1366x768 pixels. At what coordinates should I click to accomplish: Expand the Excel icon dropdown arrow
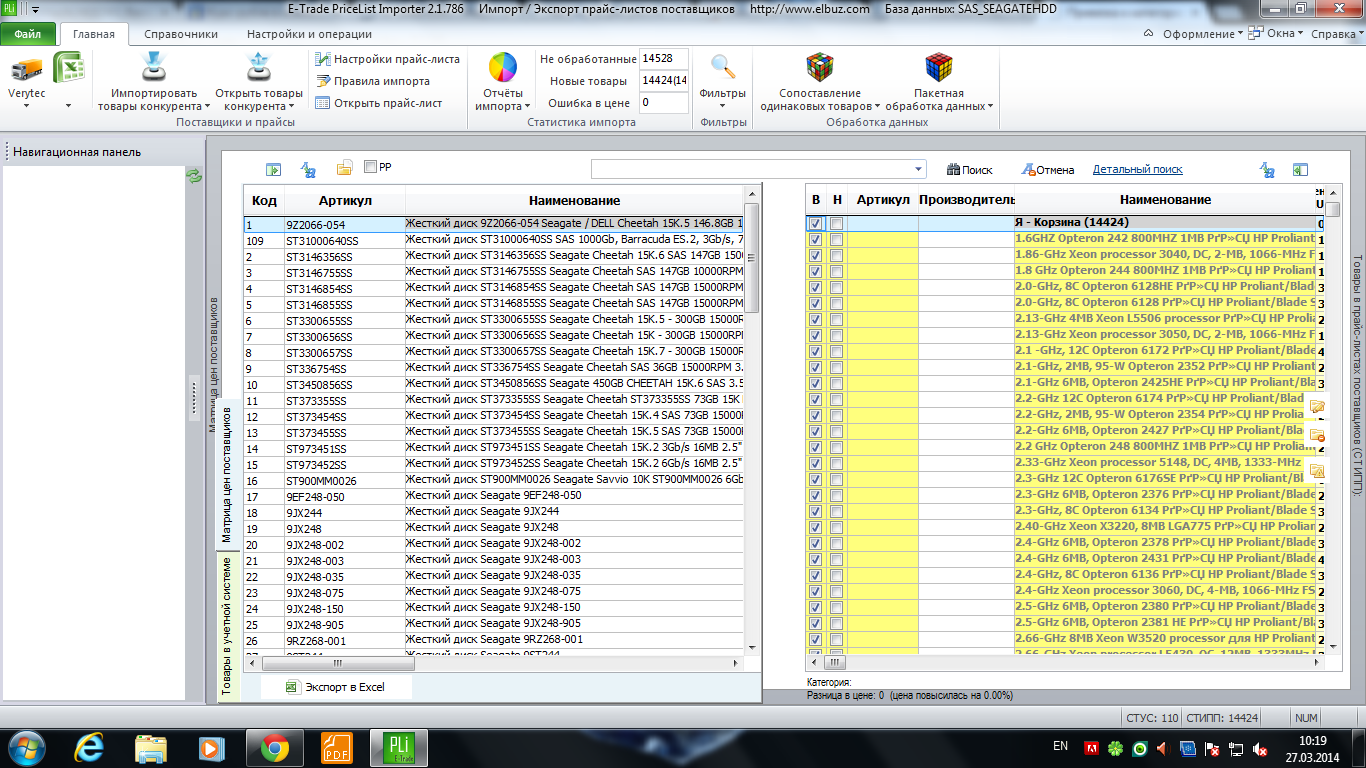(69, 105)
